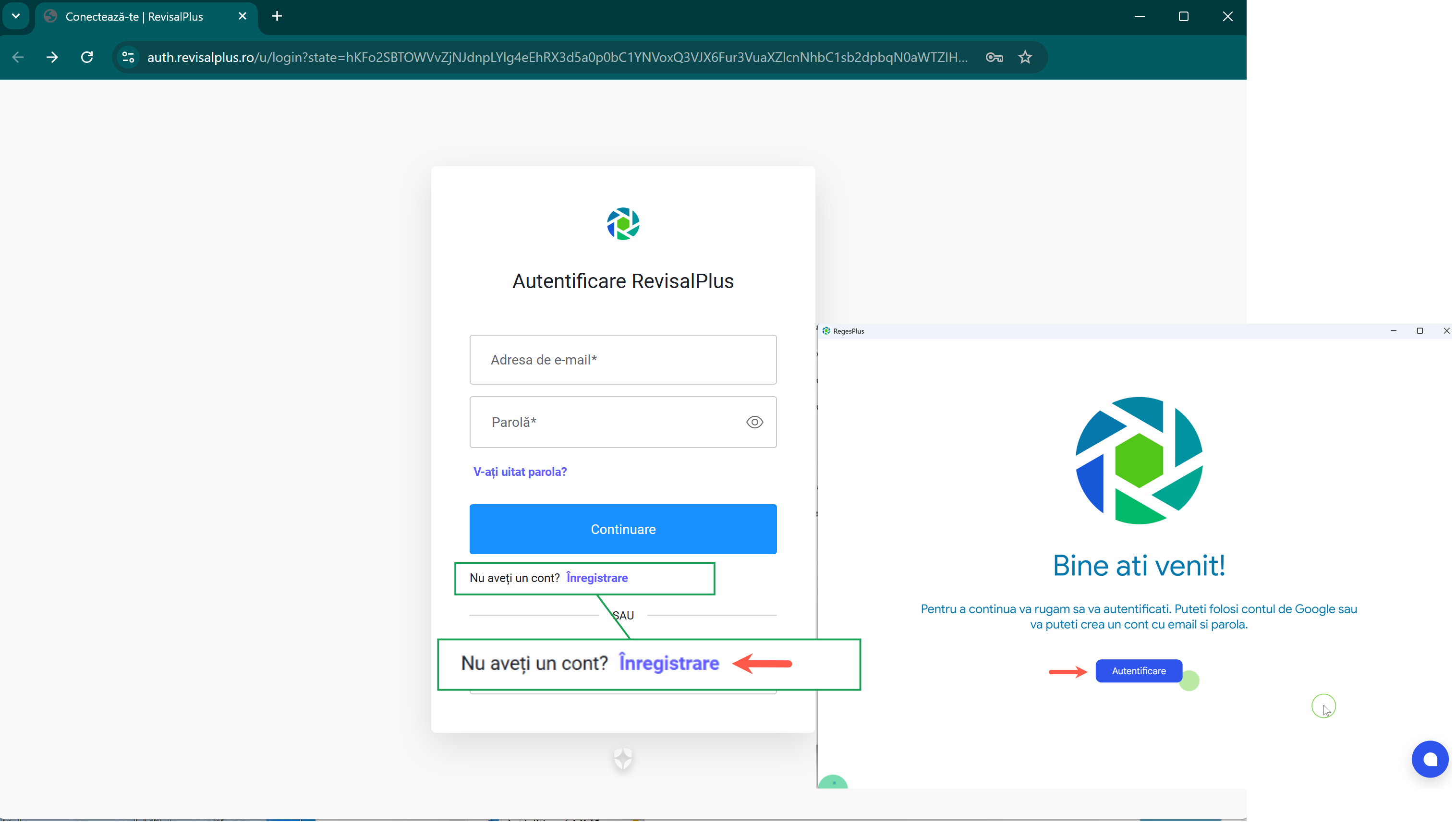
Task: Go forward with the browser forward arrow
Action: [52, 57]
